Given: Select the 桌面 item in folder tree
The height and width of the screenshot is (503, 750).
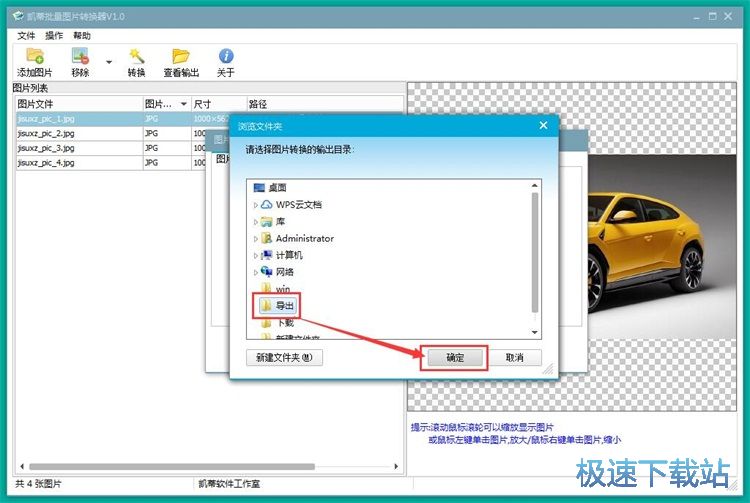Looking at the screenshot, I should (x=270, y=187).
